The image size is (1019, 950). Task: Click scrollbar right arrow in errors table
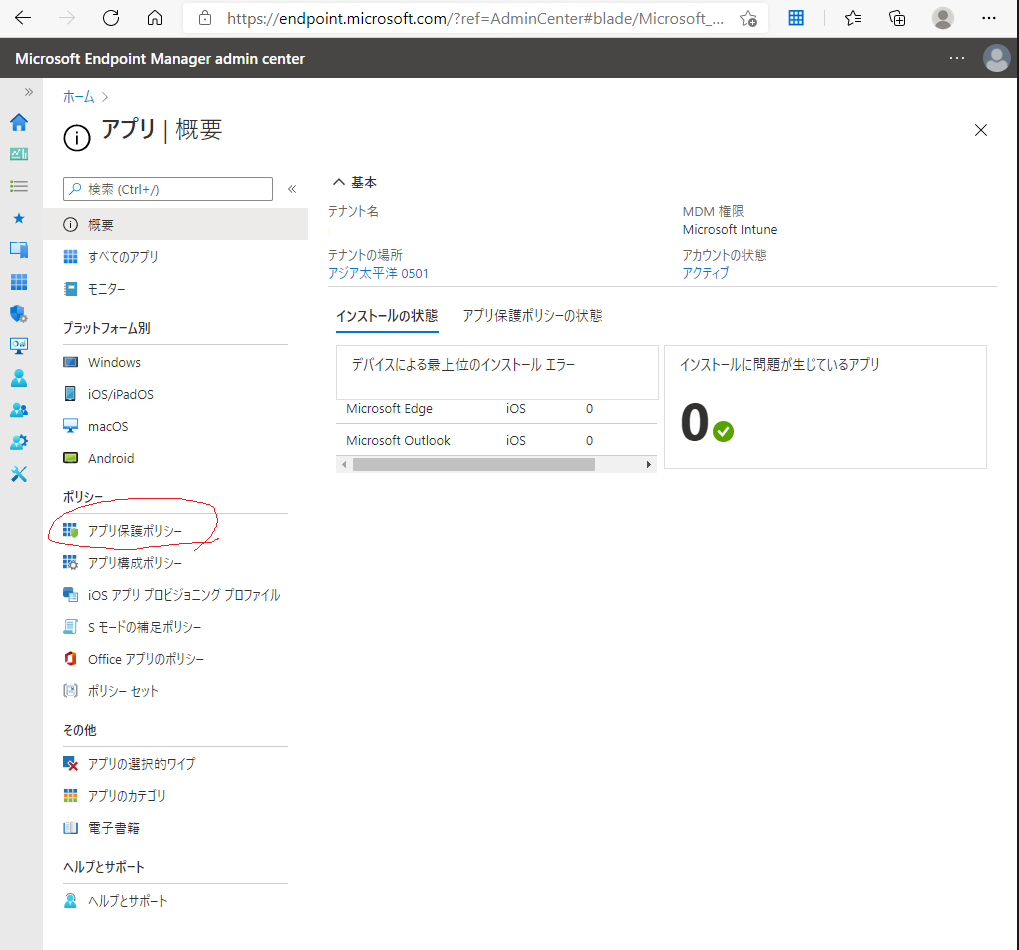649,465
